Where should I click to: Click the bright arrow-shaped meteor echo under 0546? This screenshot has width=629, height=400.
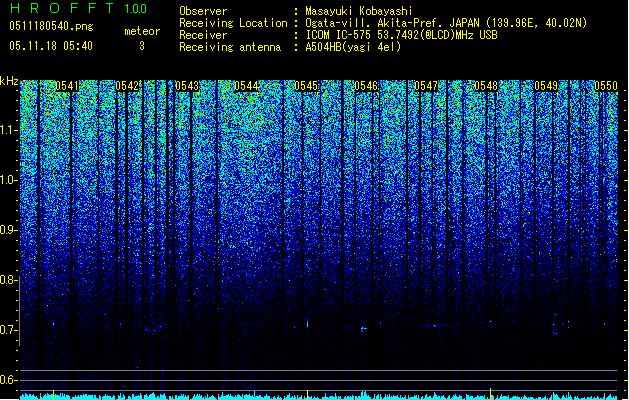tap(364, 329)
